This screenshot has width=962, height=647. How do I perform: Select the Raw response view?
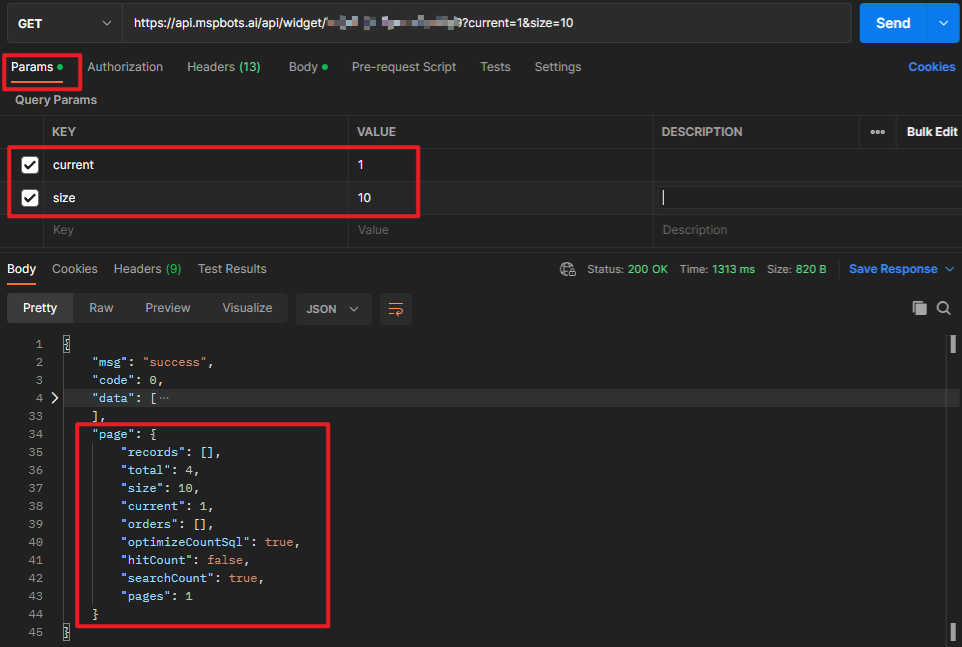[101, 308]
